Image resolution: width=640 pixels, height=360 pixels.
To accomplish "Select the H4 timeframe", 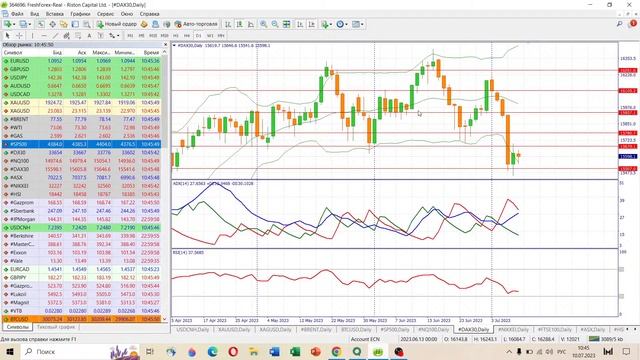I will (x=187, y=36).
